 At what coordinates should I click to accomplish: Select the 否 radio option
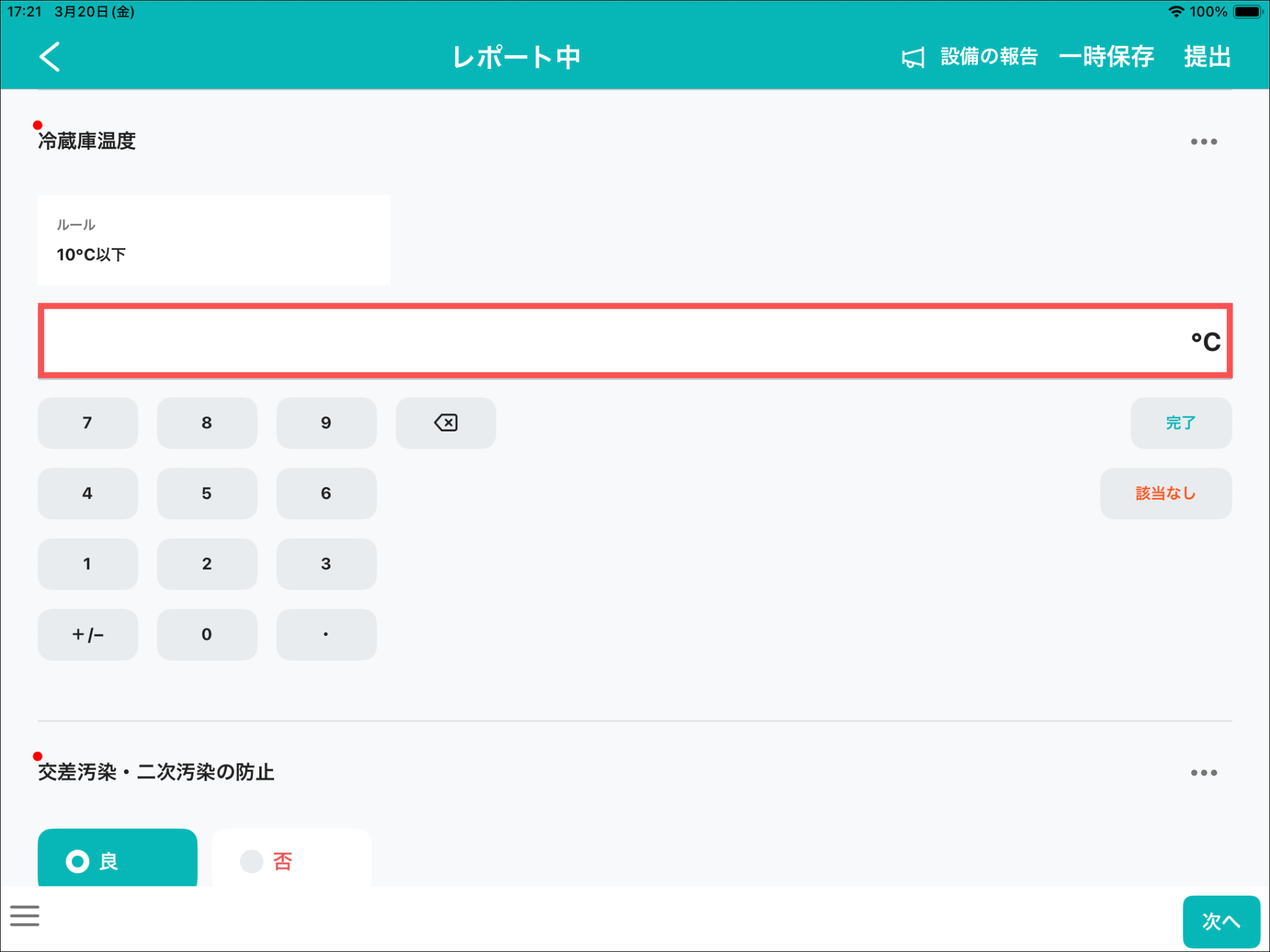[x=291, y=860]
